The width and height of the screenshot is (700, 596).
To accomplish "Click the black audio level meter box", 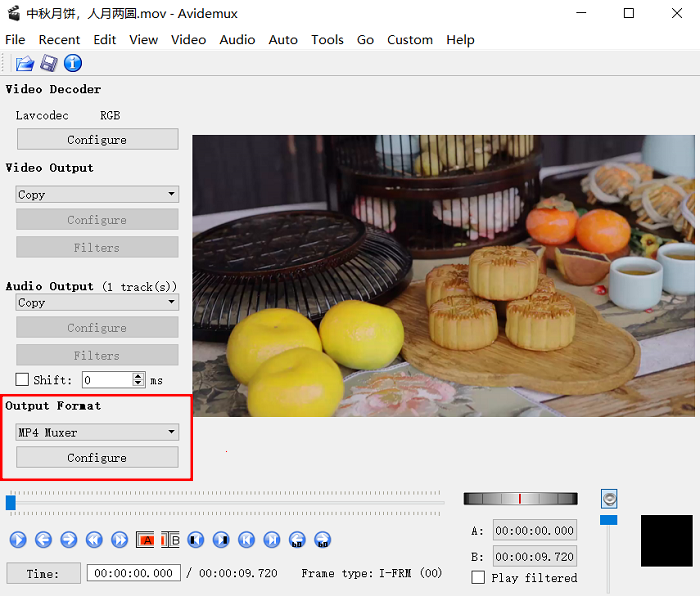I will (x=667, y=541).
